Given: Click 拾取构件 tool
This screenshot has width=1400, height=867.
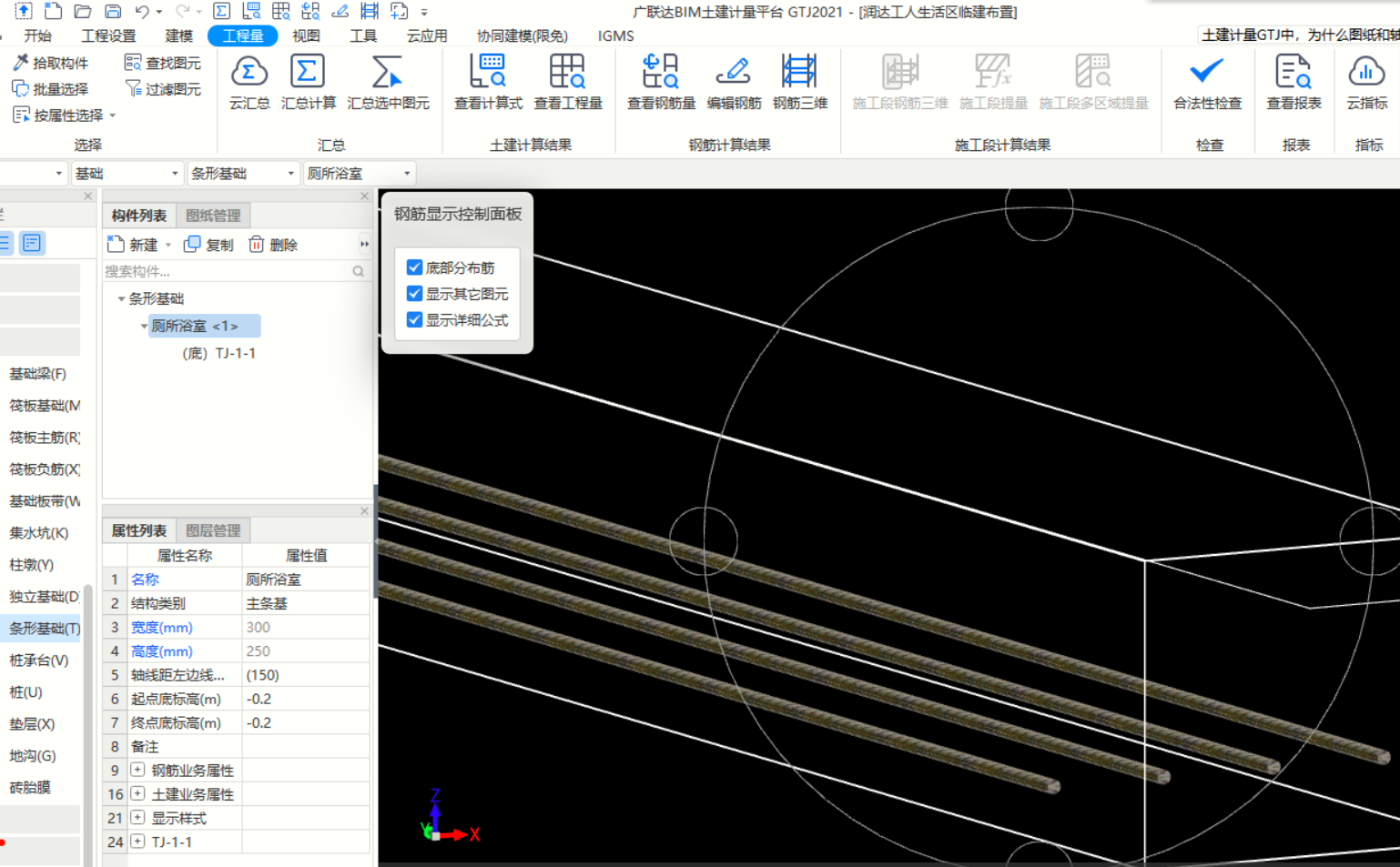Looking at the screenshot, I should 50,63.
